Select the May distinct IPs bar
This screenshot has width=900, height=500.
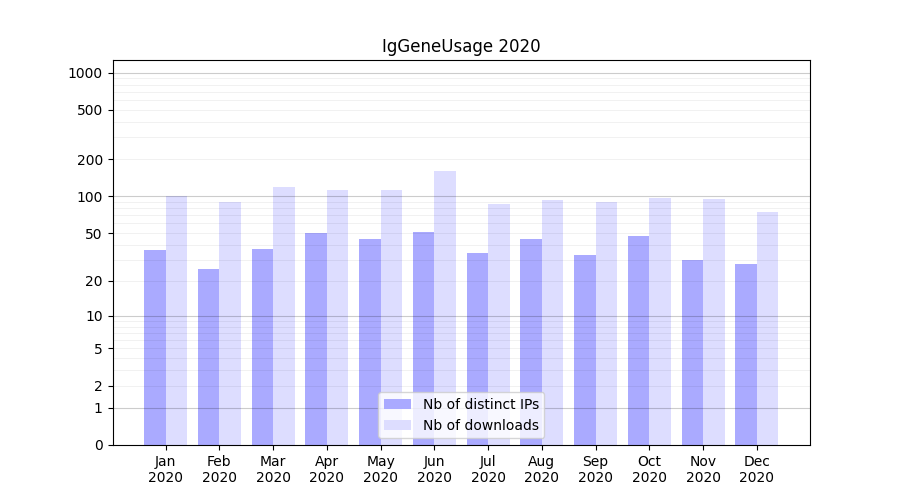[370, 340]
